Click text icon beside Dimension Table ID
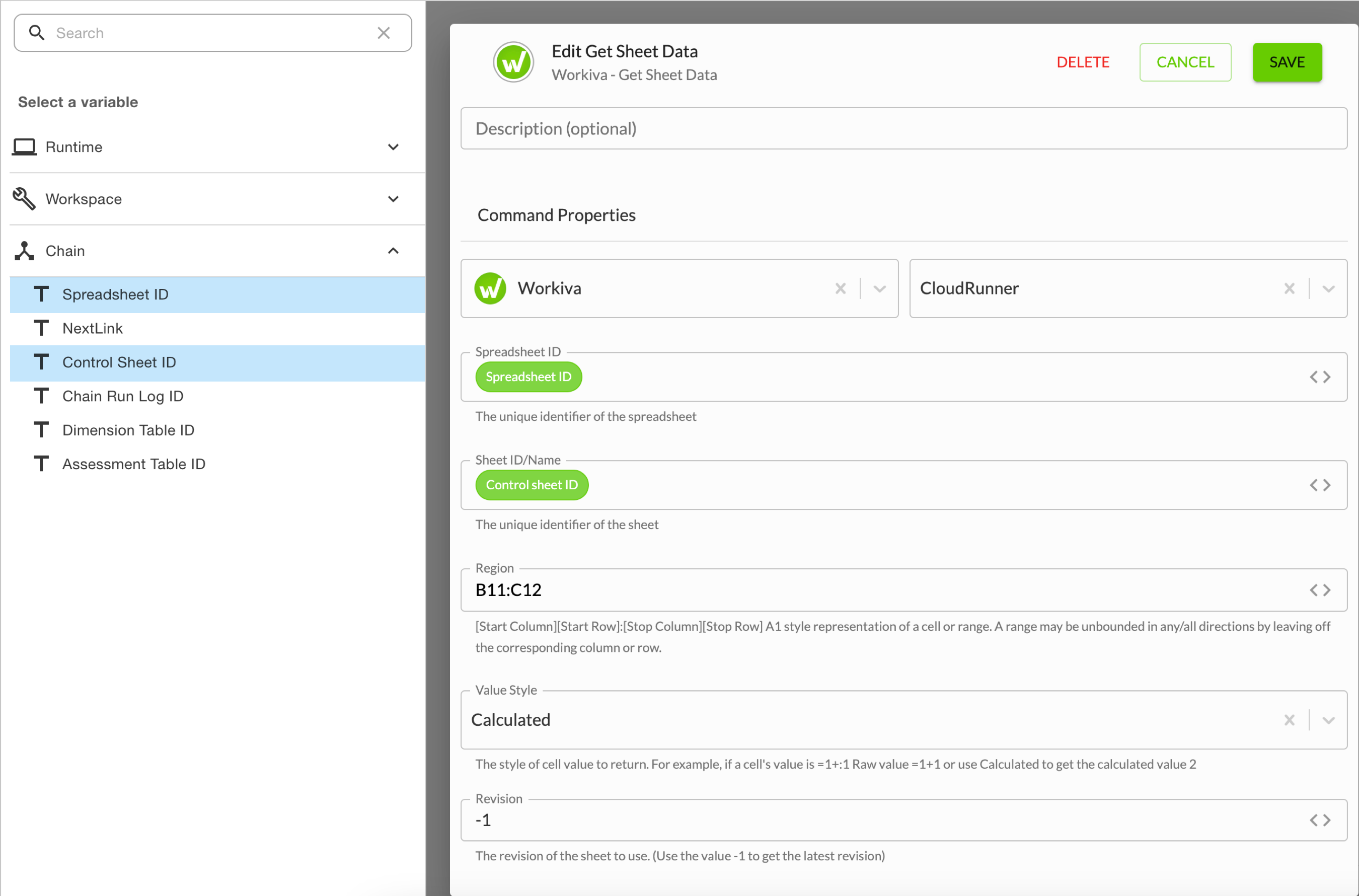This screenshot has width=1359, height=896. (x=41, y=430)
